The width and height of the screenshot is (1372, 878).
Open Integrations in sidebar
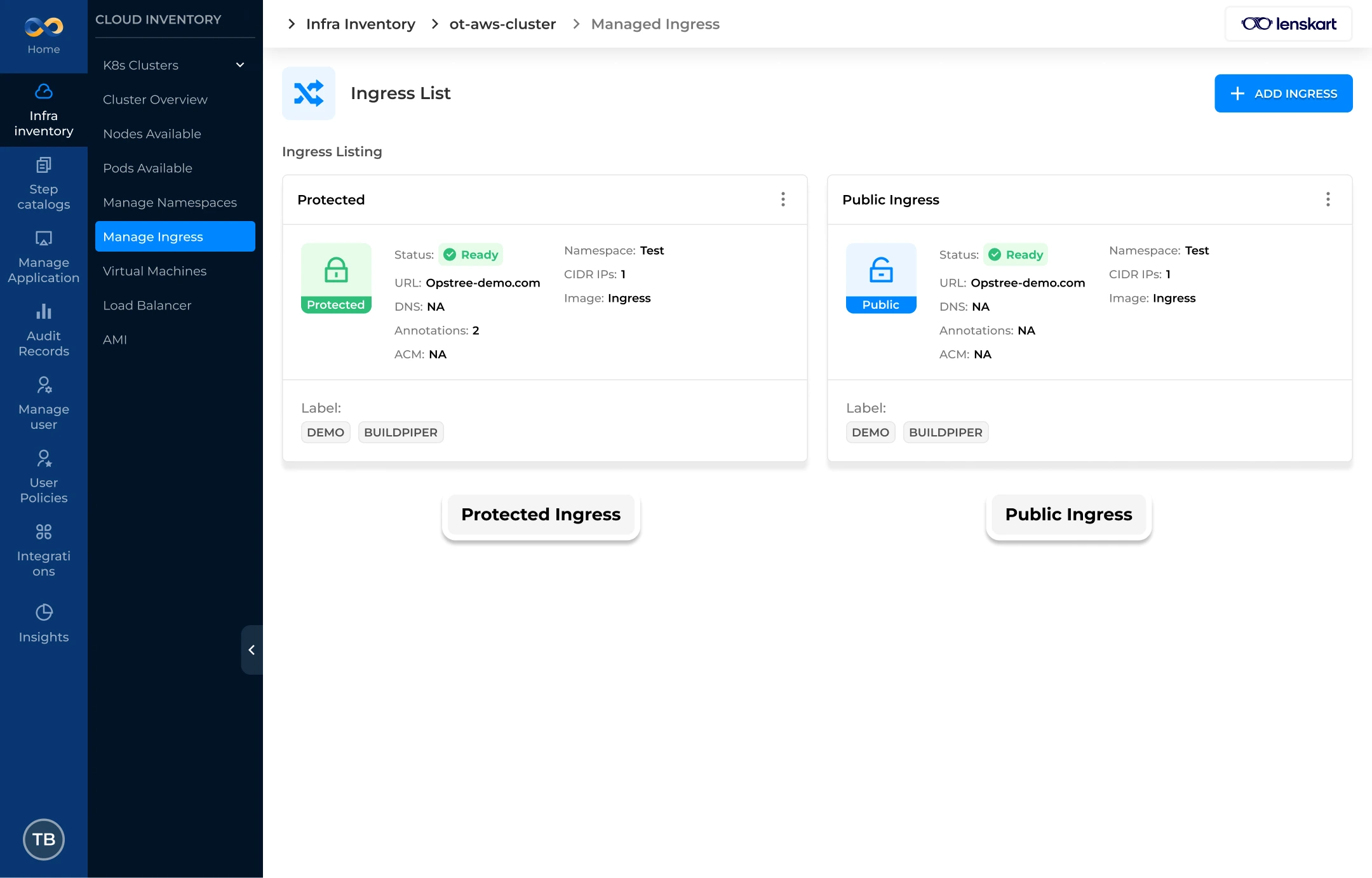coord(44,551)
